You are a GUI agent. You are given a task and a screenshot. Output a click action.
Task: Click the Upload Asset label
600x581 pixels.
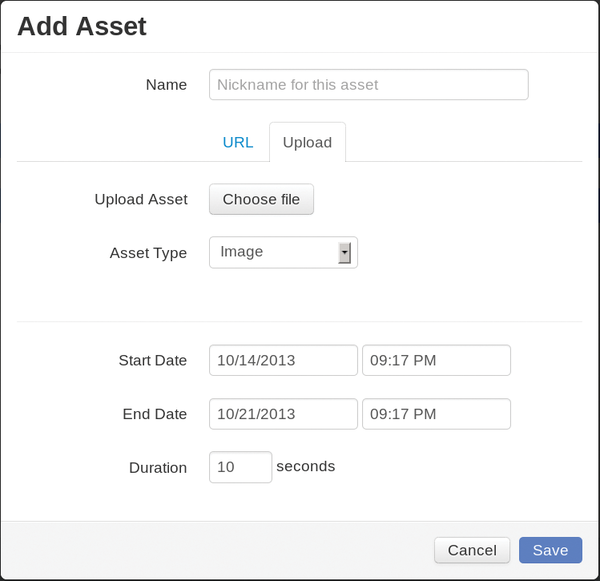141,199
